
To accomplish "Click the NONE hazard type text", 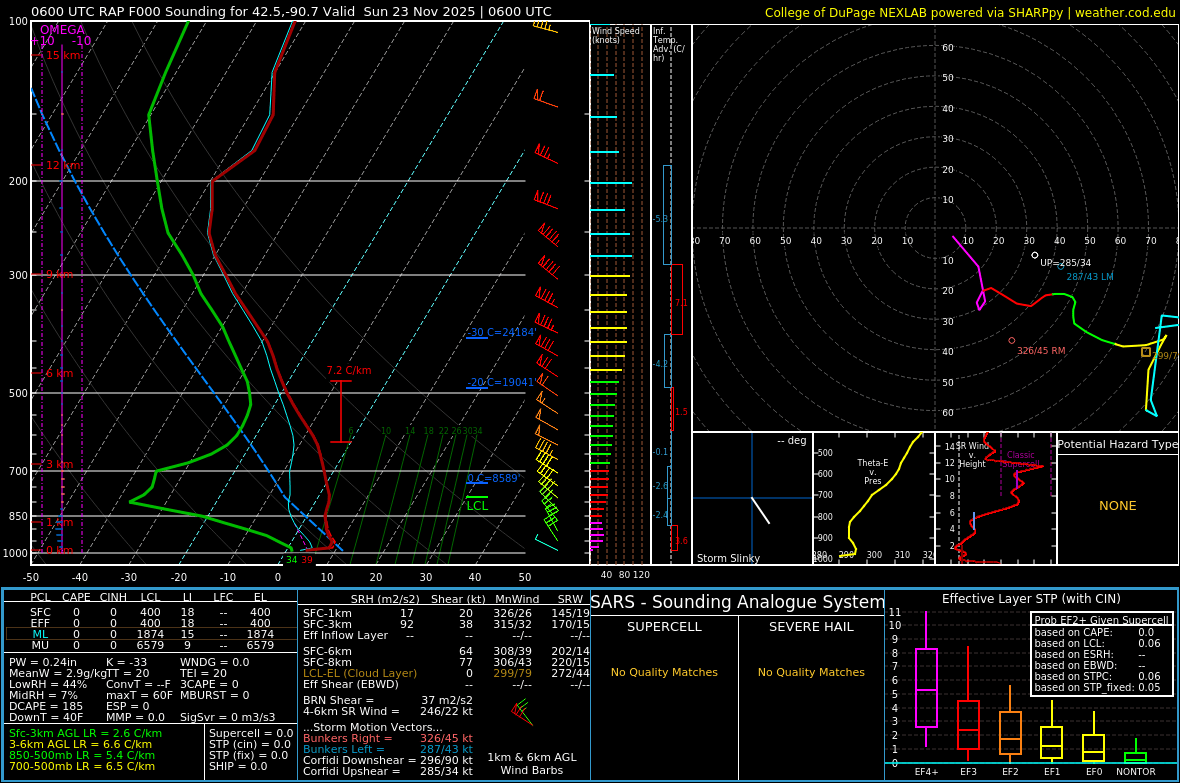I will click(x=1117, y=506).
